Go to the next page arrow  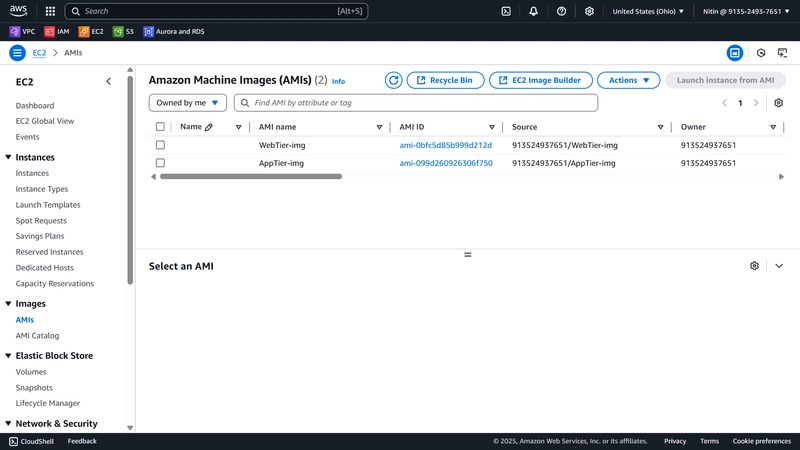(x=756, y=103)
